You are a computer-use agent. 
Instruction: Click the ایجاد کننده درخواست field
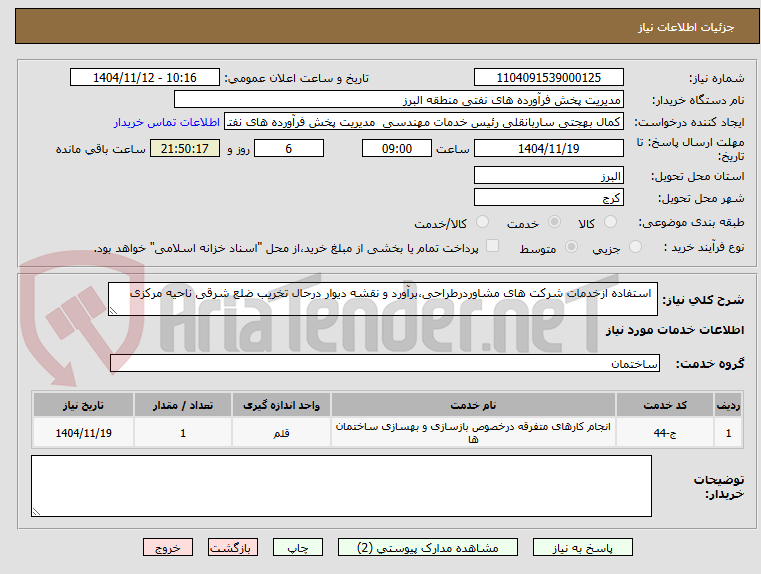[x=424, y=122]
